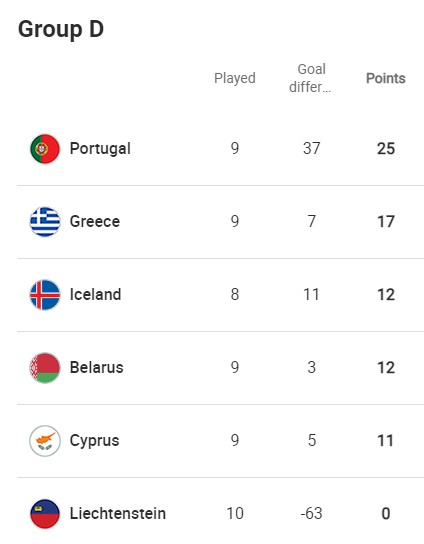Click the Points column header
This screenshot has width=424, height=544.
(385, 78)
